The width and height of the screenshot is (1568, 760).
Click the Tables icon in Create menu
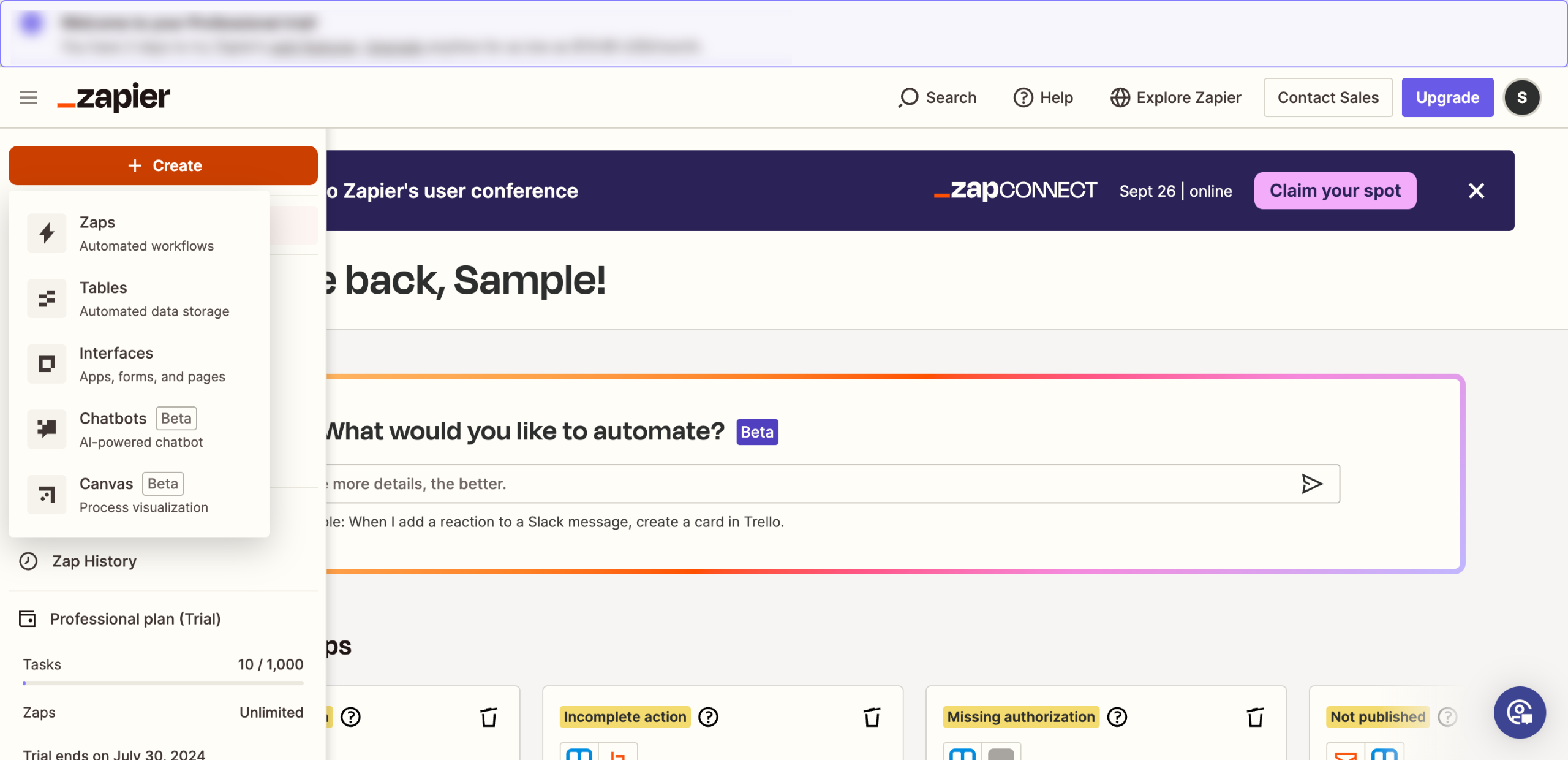tap(47, 299)
